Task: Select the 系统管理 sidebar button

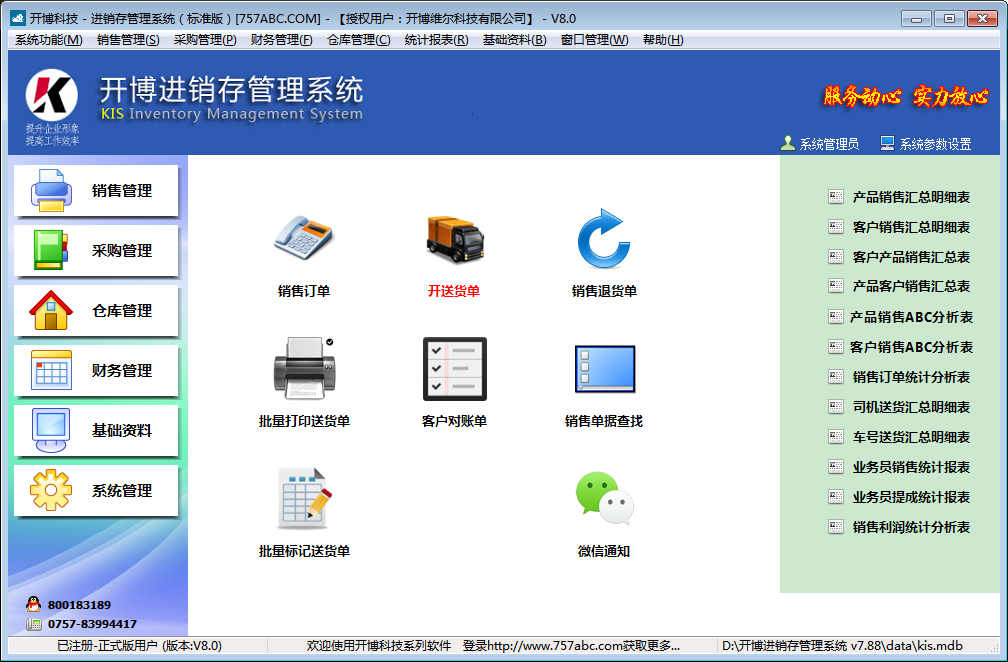Action: coord(96,490)
